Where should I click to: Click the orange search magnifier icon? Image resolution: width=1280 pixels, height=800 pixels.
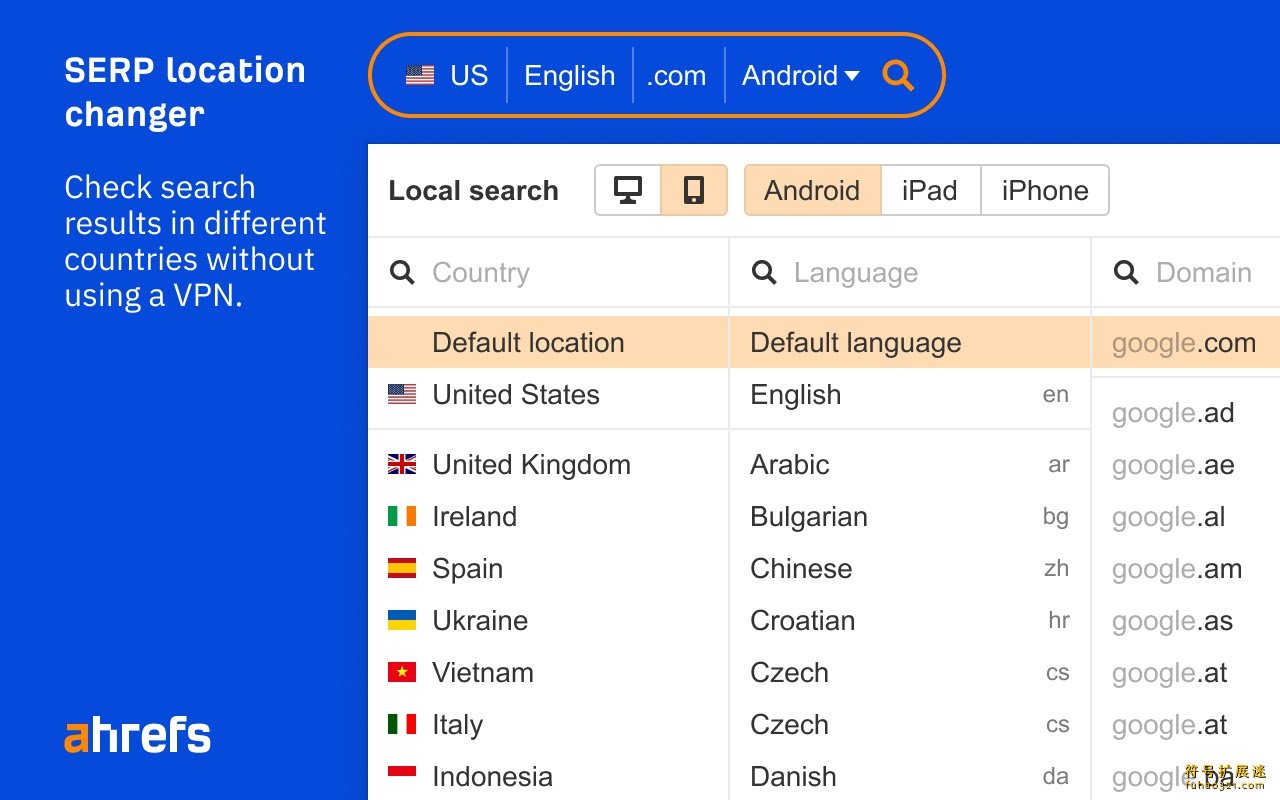[898, 76]
